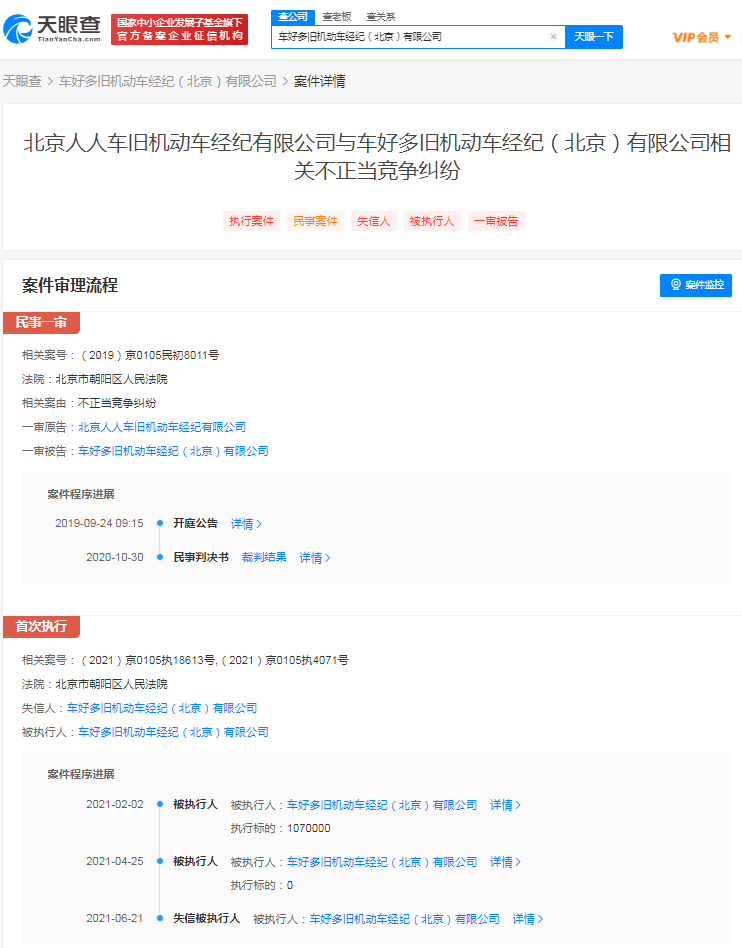
Task: Click the 案件监控 button
Action: (x=695, y=285)
